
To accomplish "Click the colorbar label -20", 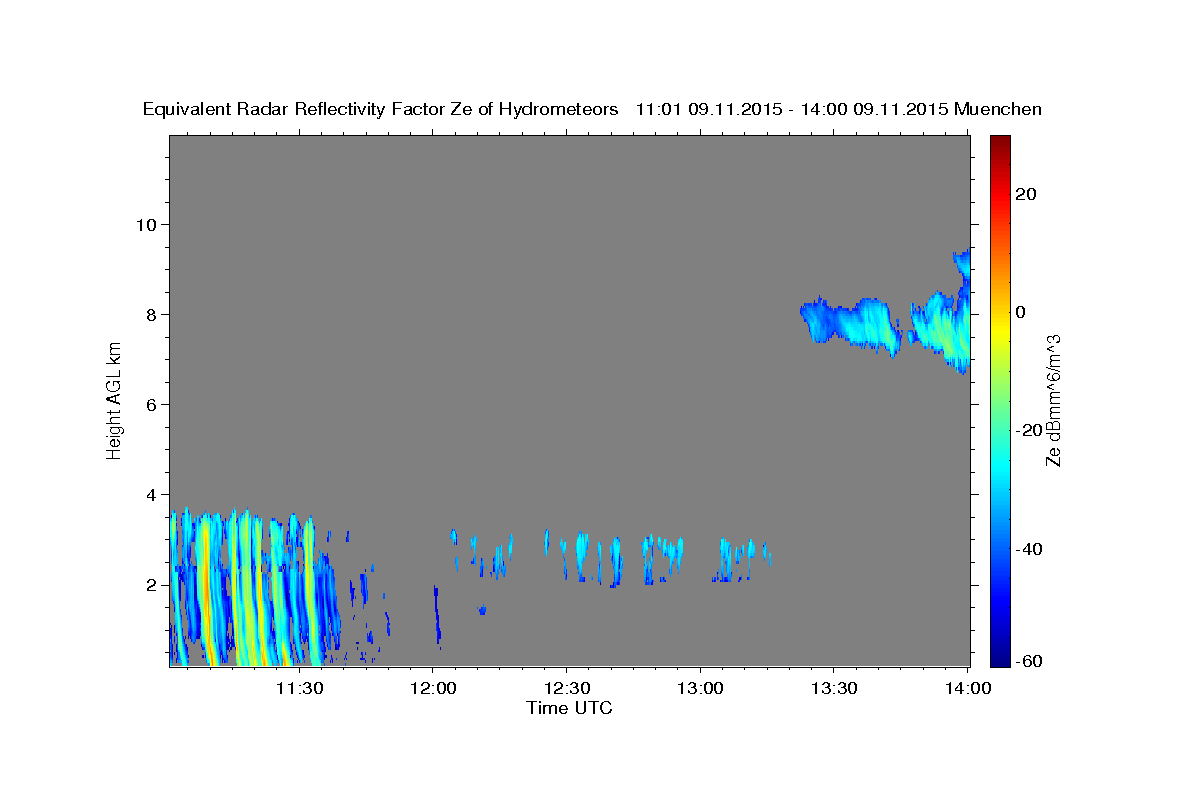I will pos(1029,430).
